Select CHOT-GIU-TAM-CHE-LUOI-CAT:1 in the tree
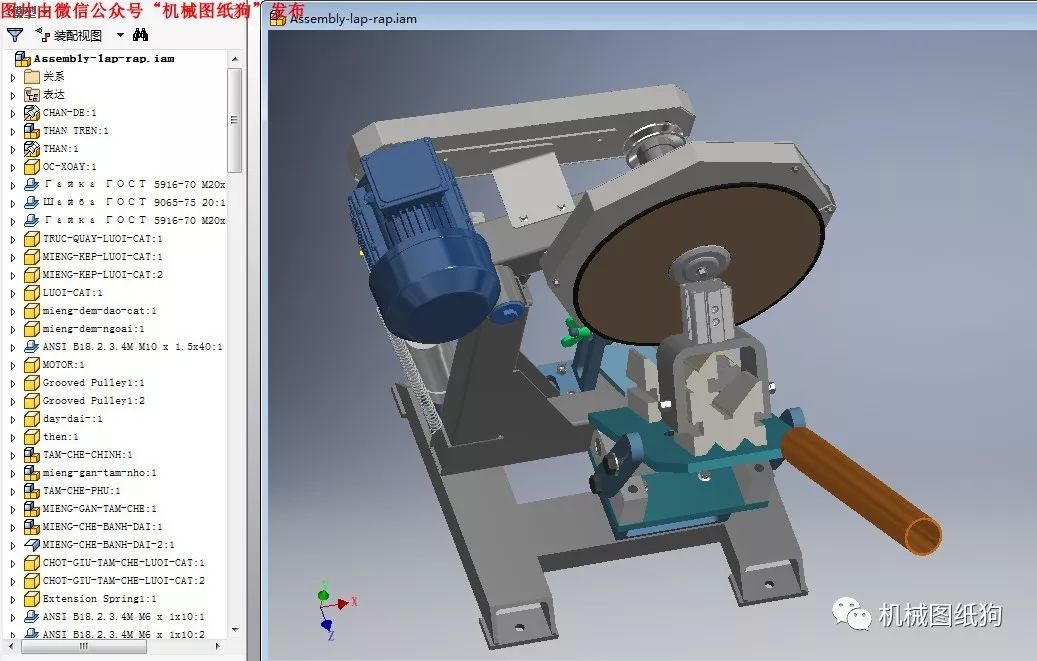Image resolution: width=1037 pixels, height=661 pixels. coord(124,562)
